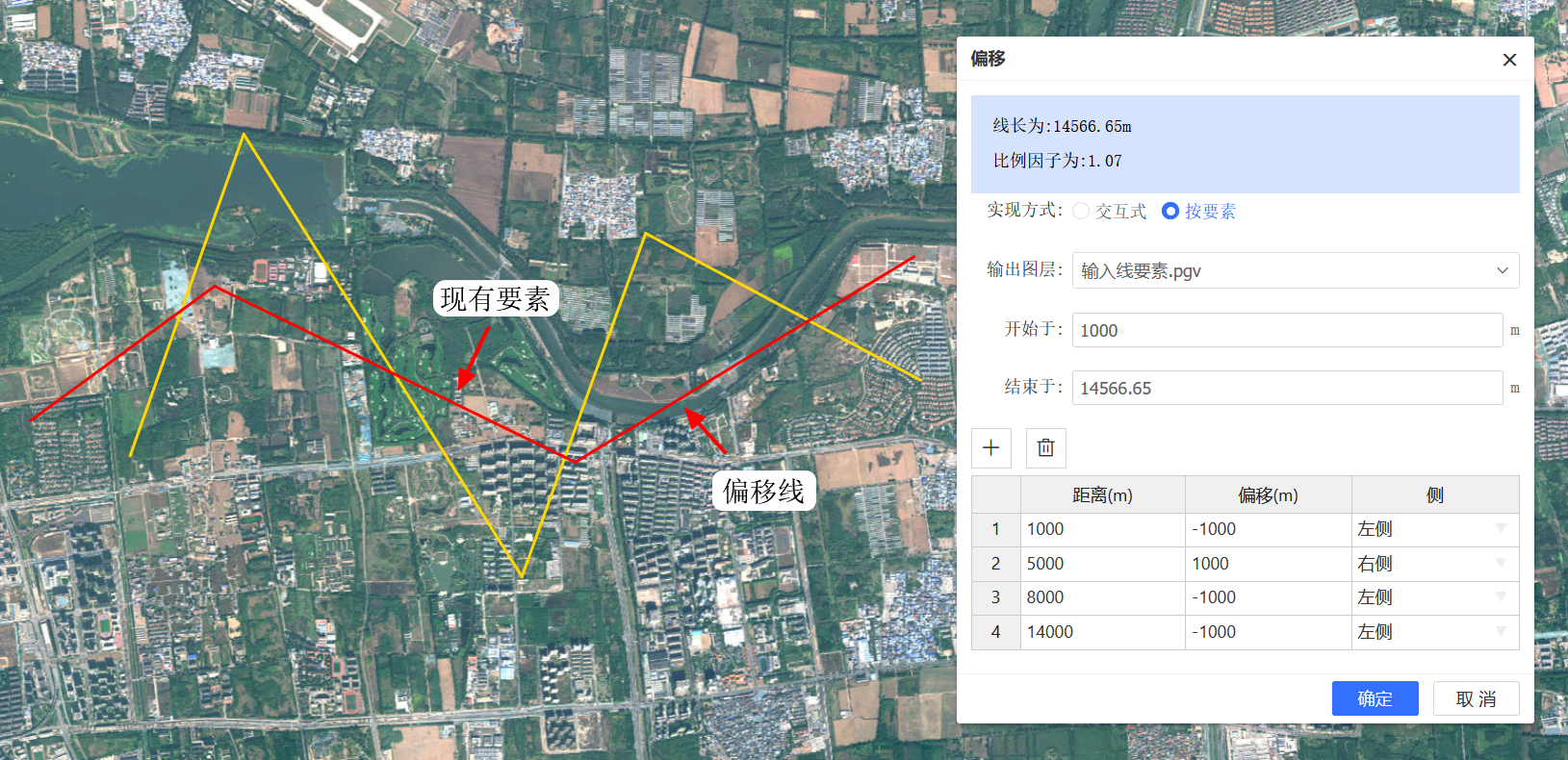1568x760 pixels.
Task: Expand side dropdown in row 1
Action: coord(1500,529)
